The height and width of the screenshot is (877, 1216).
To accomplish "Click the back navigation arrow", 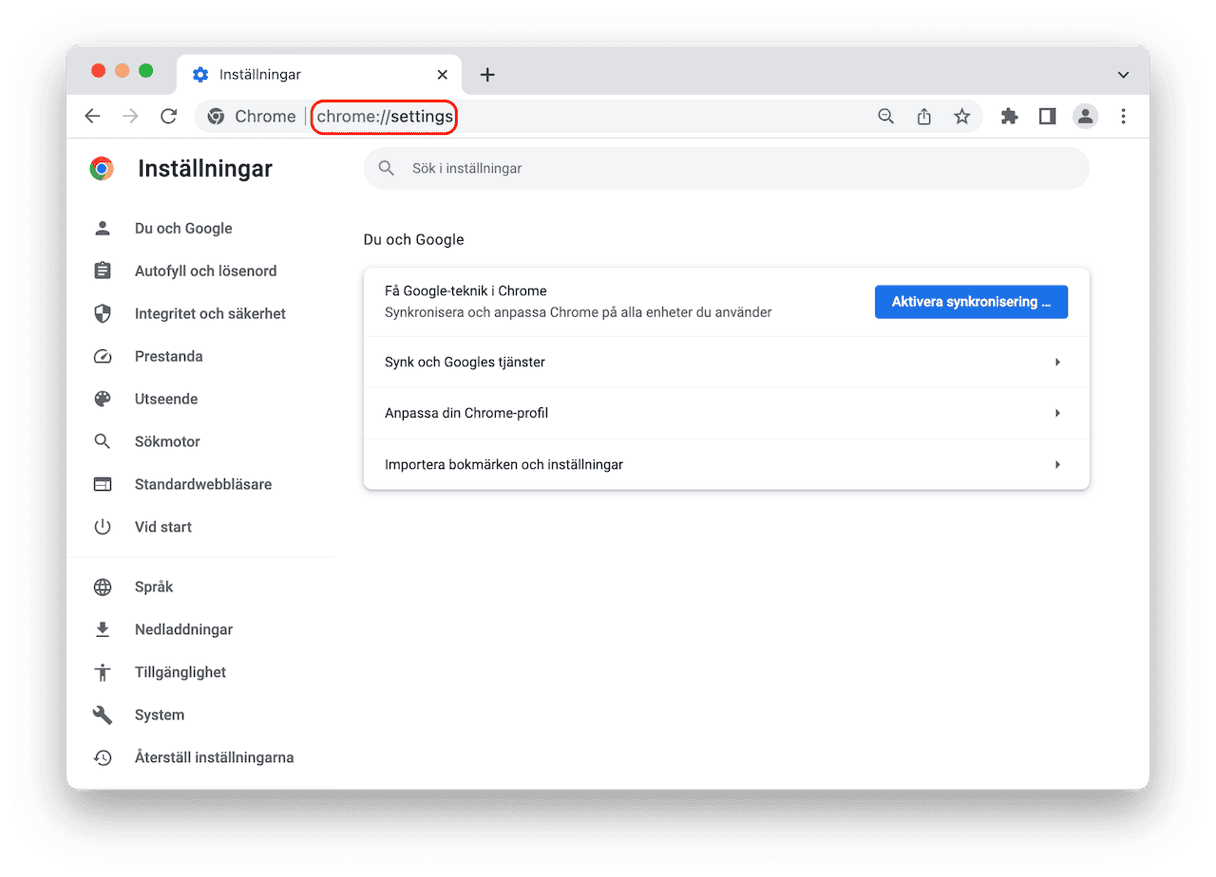I will [x=93, y=116].
